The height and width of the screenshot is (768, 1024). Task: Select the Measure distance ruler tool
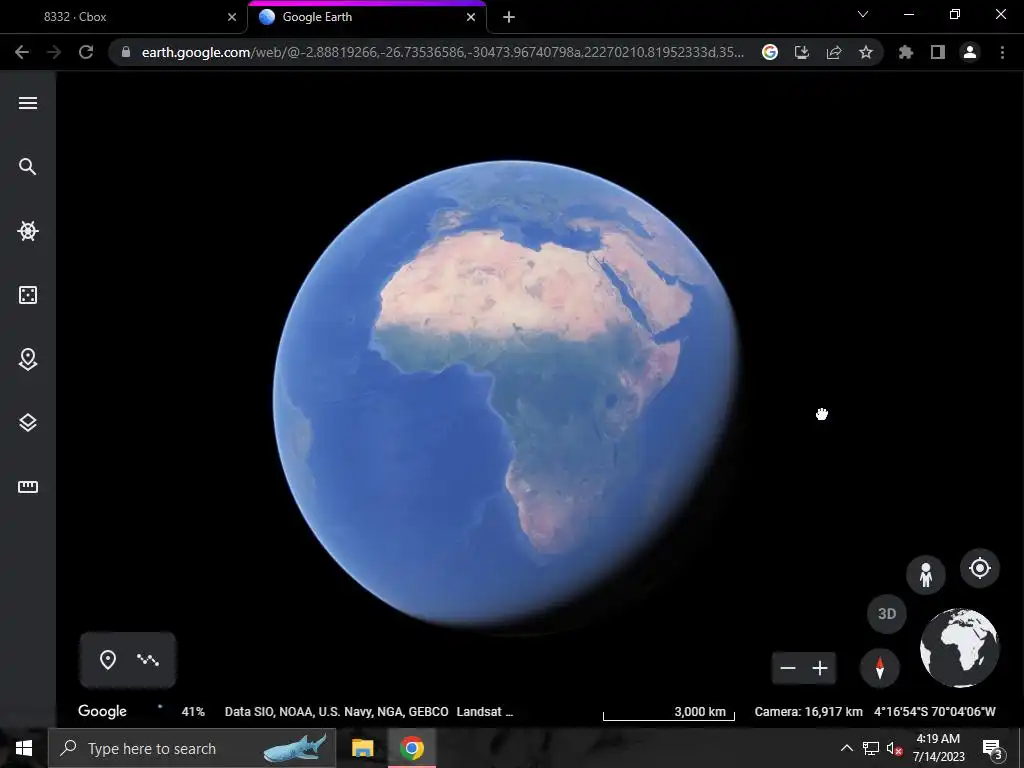point(27,487)
